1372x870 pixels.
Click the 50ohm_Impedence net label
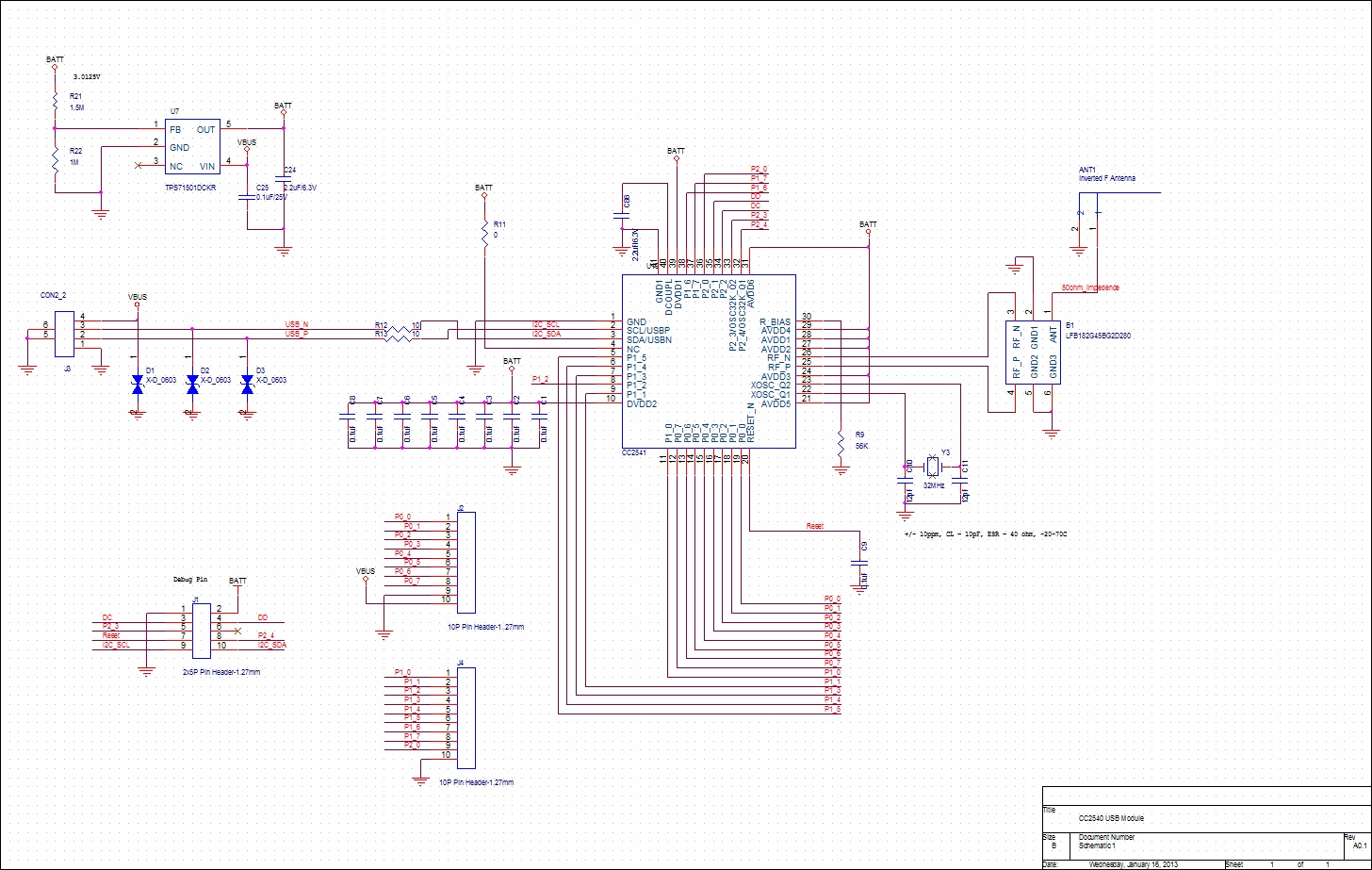tap(1090, 287)
